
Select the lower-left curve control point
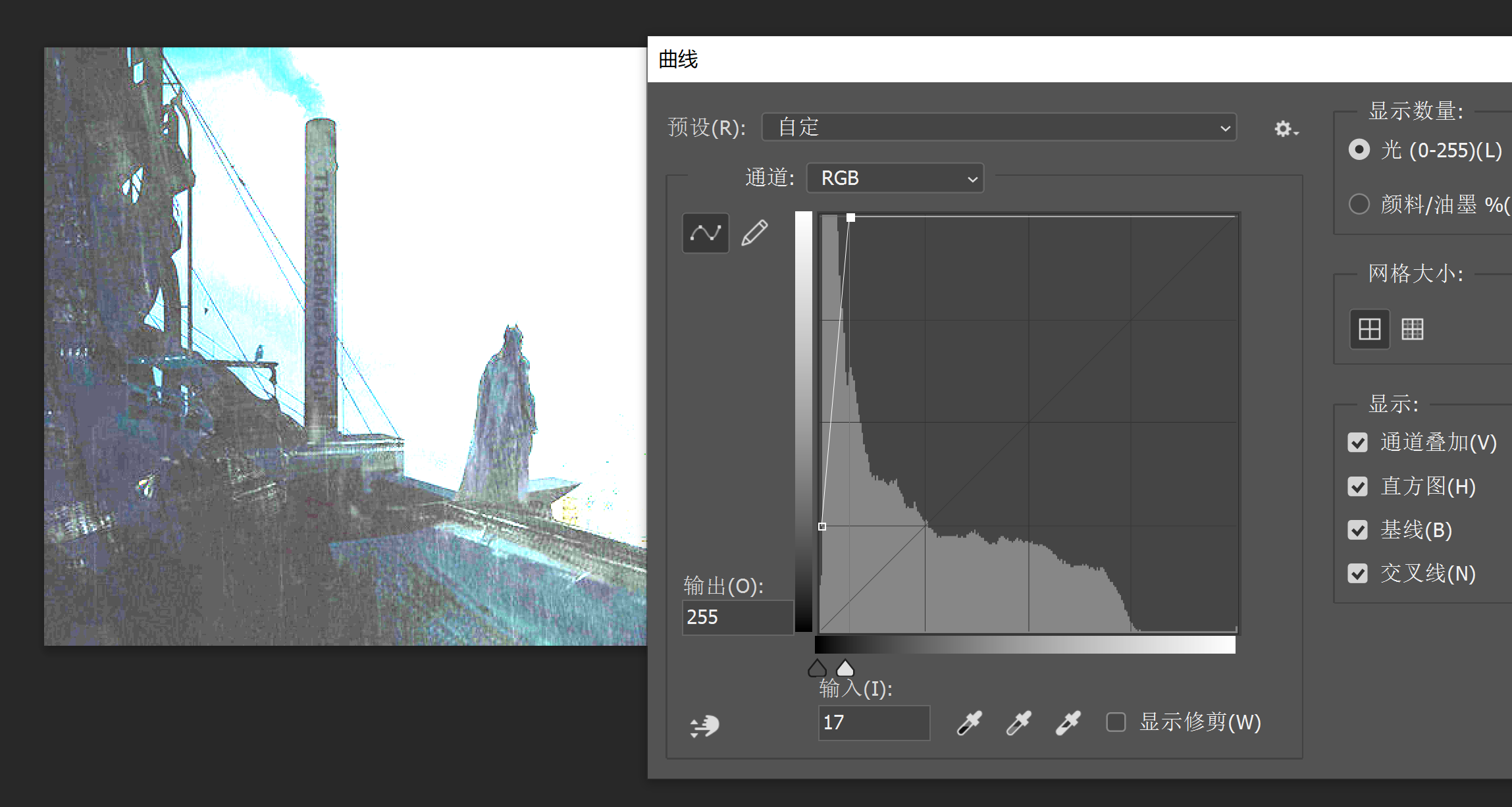pos(822,527)
